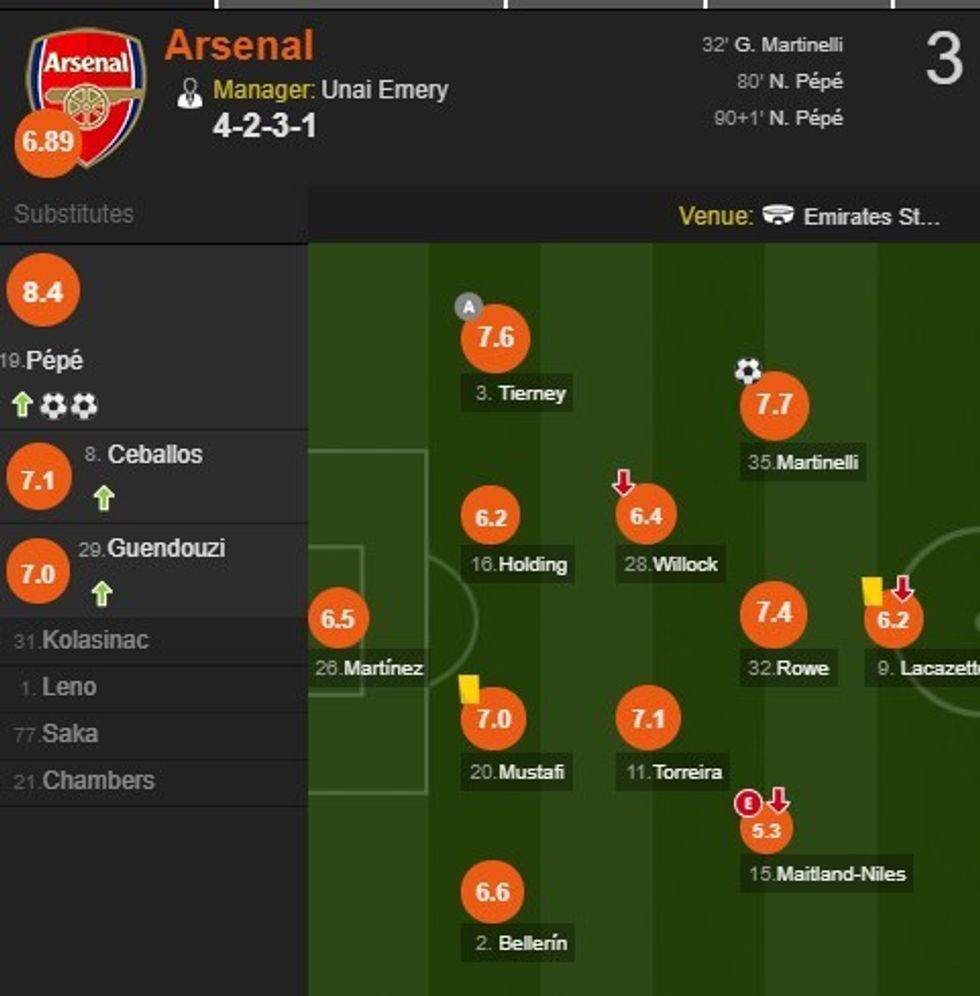Viewport: 980px width, 996px height.
Task: Click the 80' N. Pépé goal entry
Action: [x=790, y=81]
